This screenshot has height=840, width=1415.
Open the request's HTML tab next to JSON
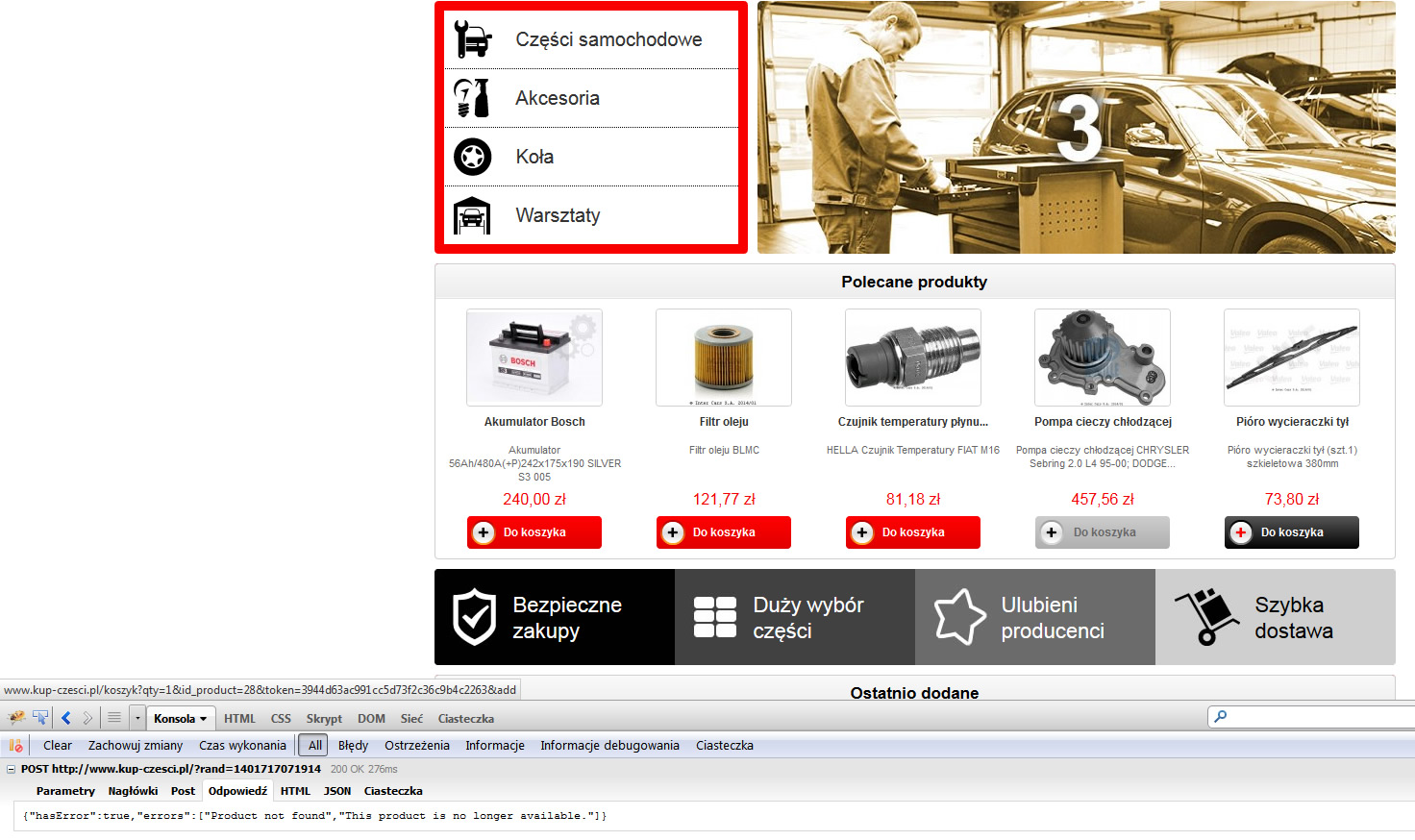click(x=295, y=791)
